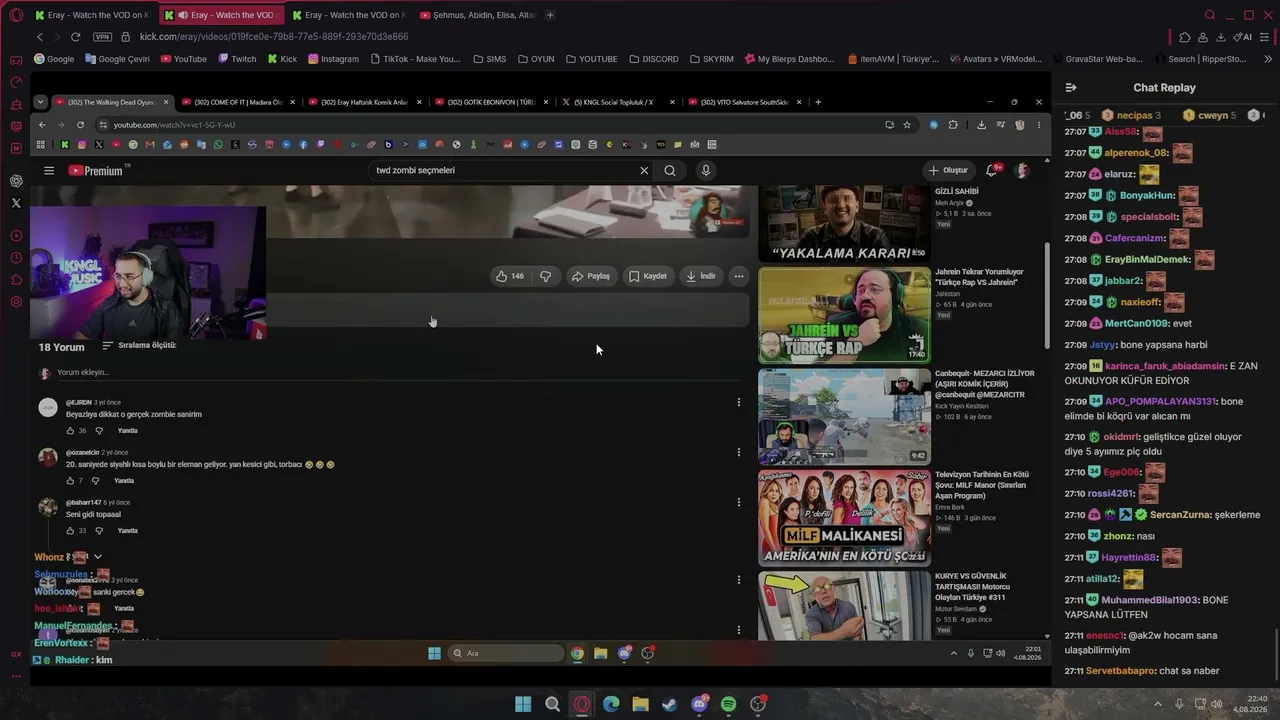Open the Sıralama ölçütü sort menu
The image size is (1280, 720).
click(139, 346)
